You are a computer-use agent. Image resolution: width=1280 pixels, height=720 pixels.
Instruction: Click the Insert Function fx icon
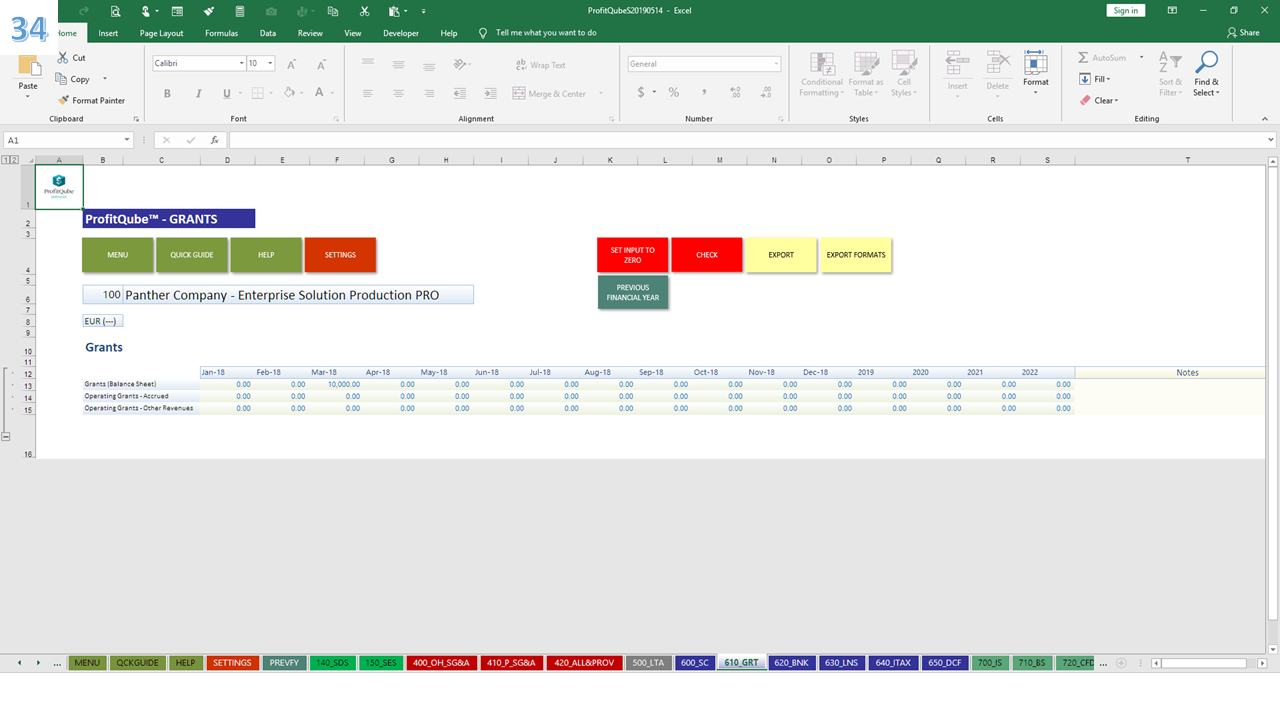[214, 140]
